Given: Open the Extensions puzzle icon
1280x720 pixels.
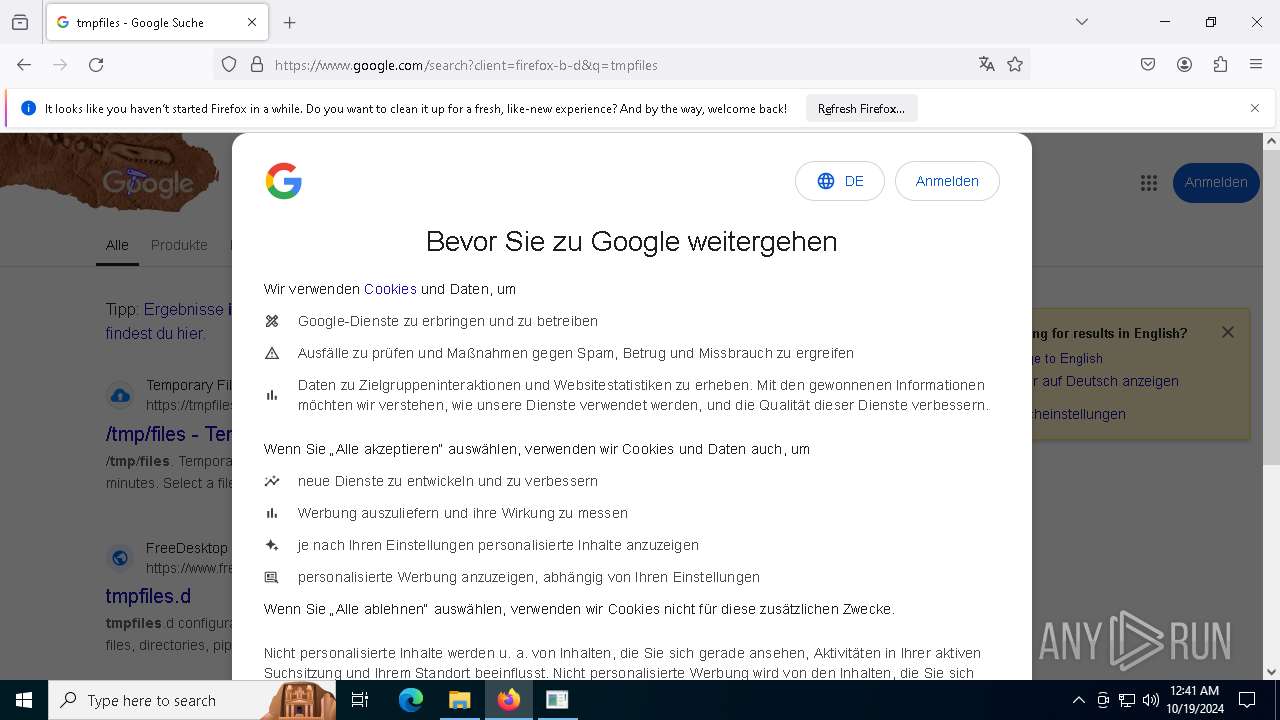Looking at the screenshot, I should pyautogui.click(x=1220, y=65).
